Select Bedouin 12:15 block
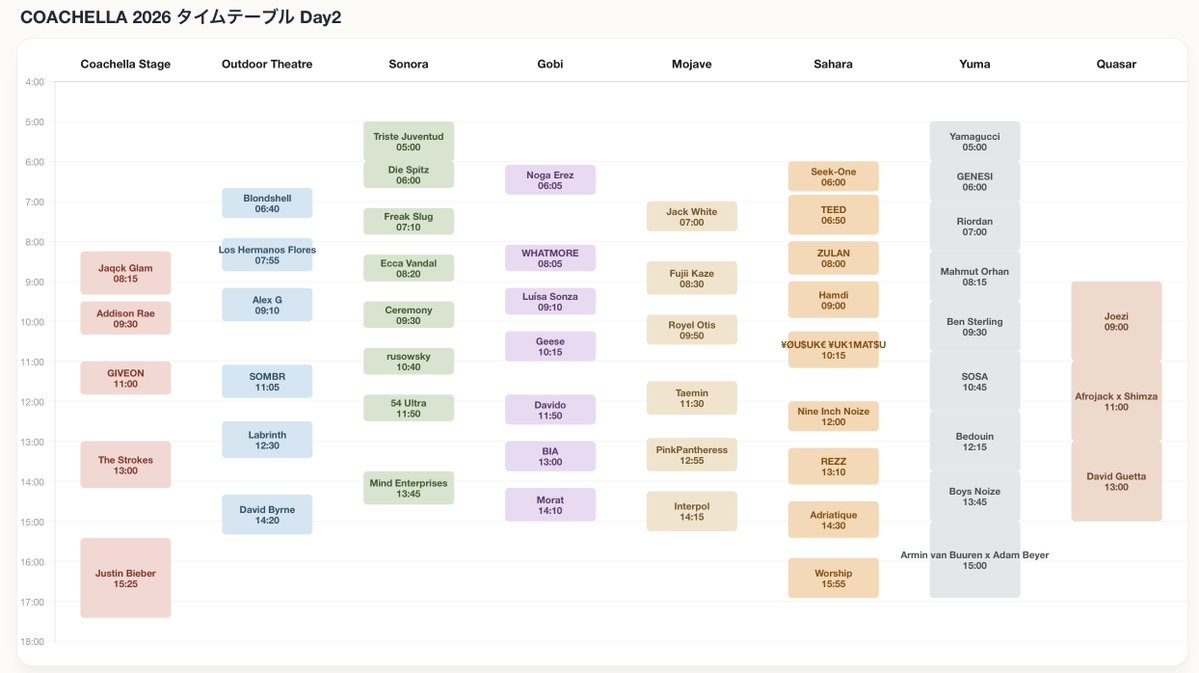This screenshot has width=1199, height=673. pos(974,441)
